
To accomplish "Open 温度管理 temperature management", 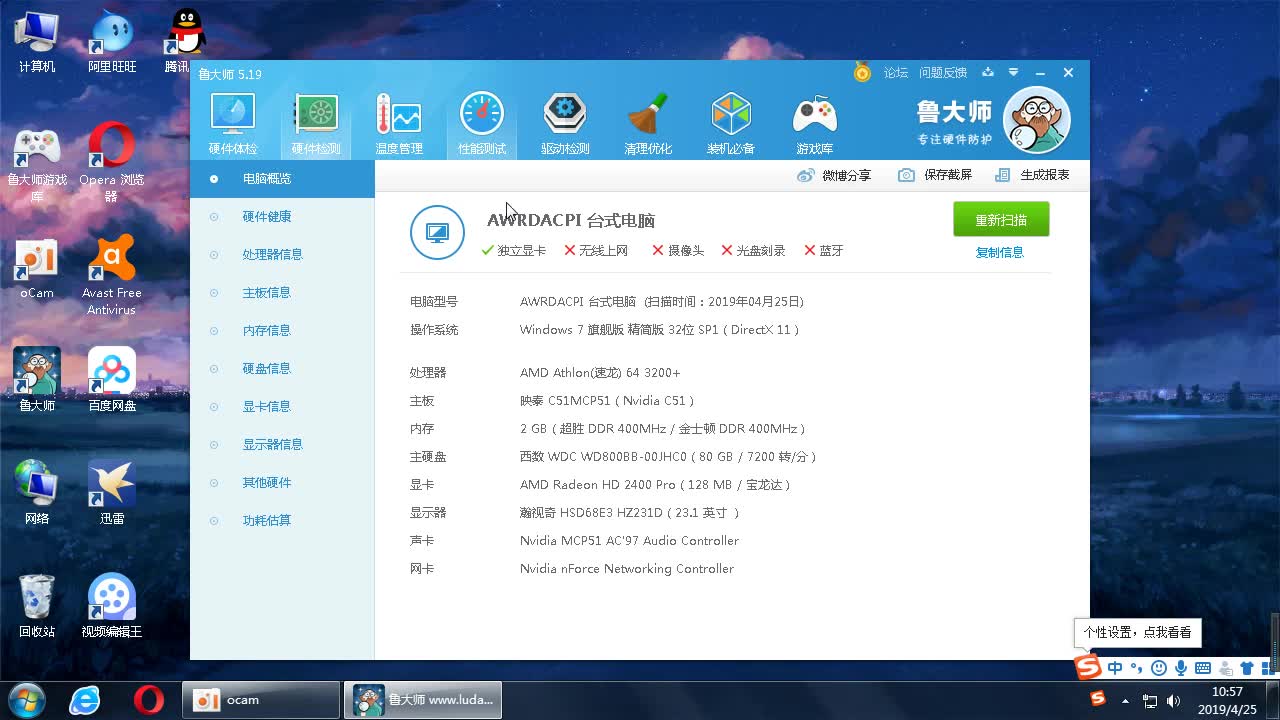I will coord(399,124).
